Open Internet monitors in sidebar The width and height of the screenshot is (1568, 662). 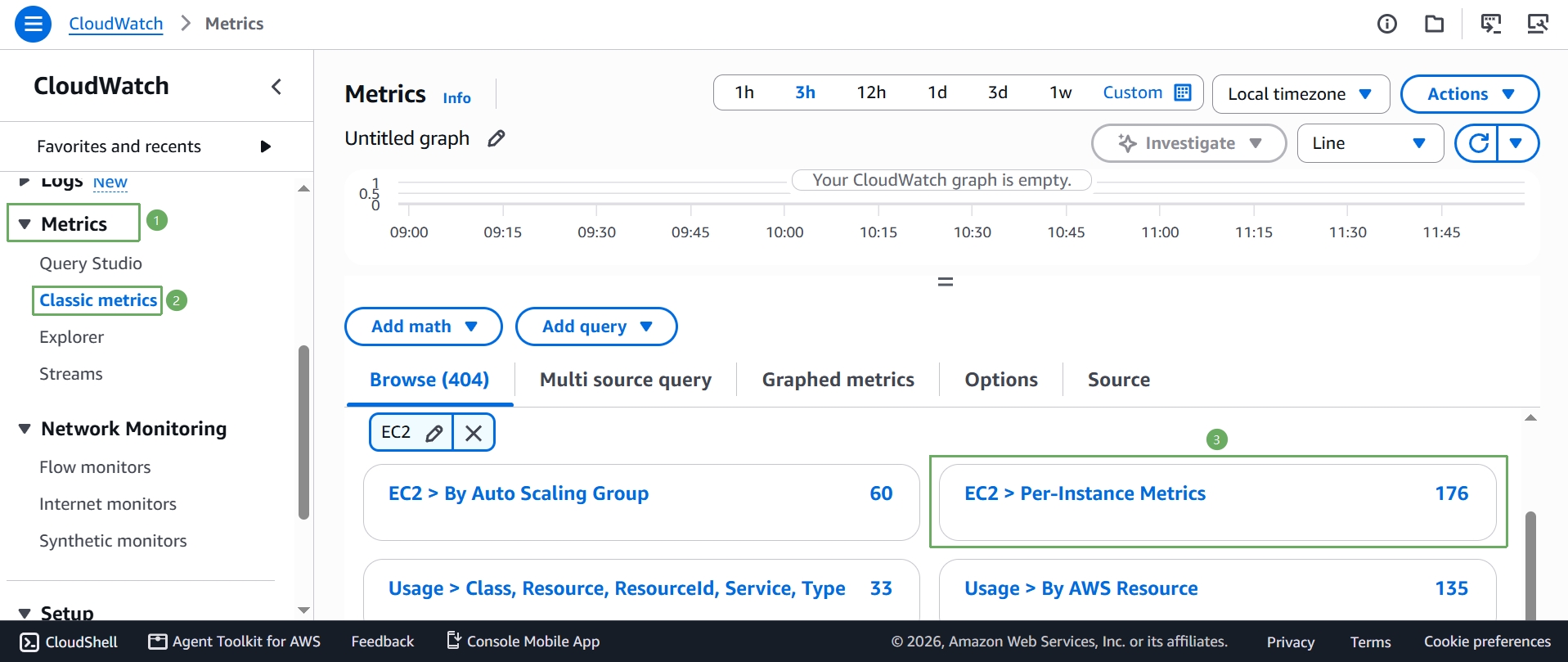[x=108, y=504]
